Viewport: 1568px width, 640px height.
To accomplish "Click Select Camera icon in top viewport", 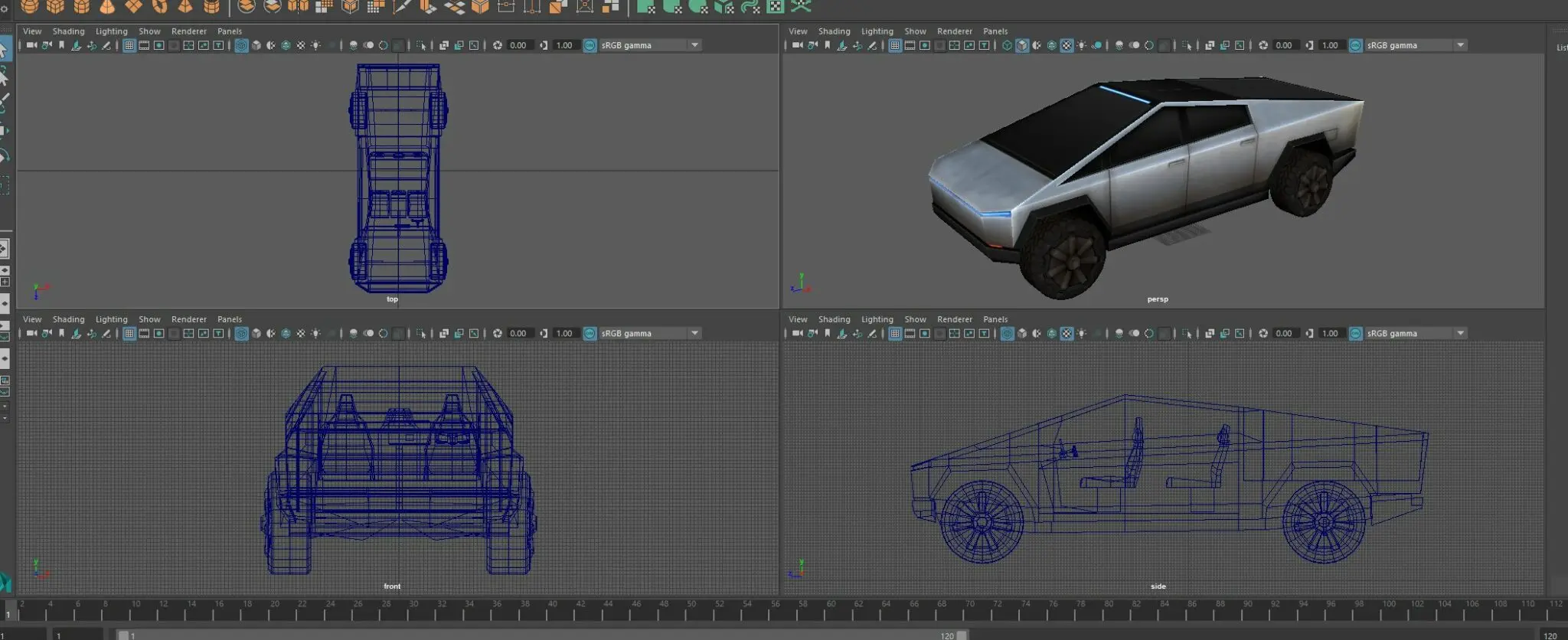I will tap(31, 45).
